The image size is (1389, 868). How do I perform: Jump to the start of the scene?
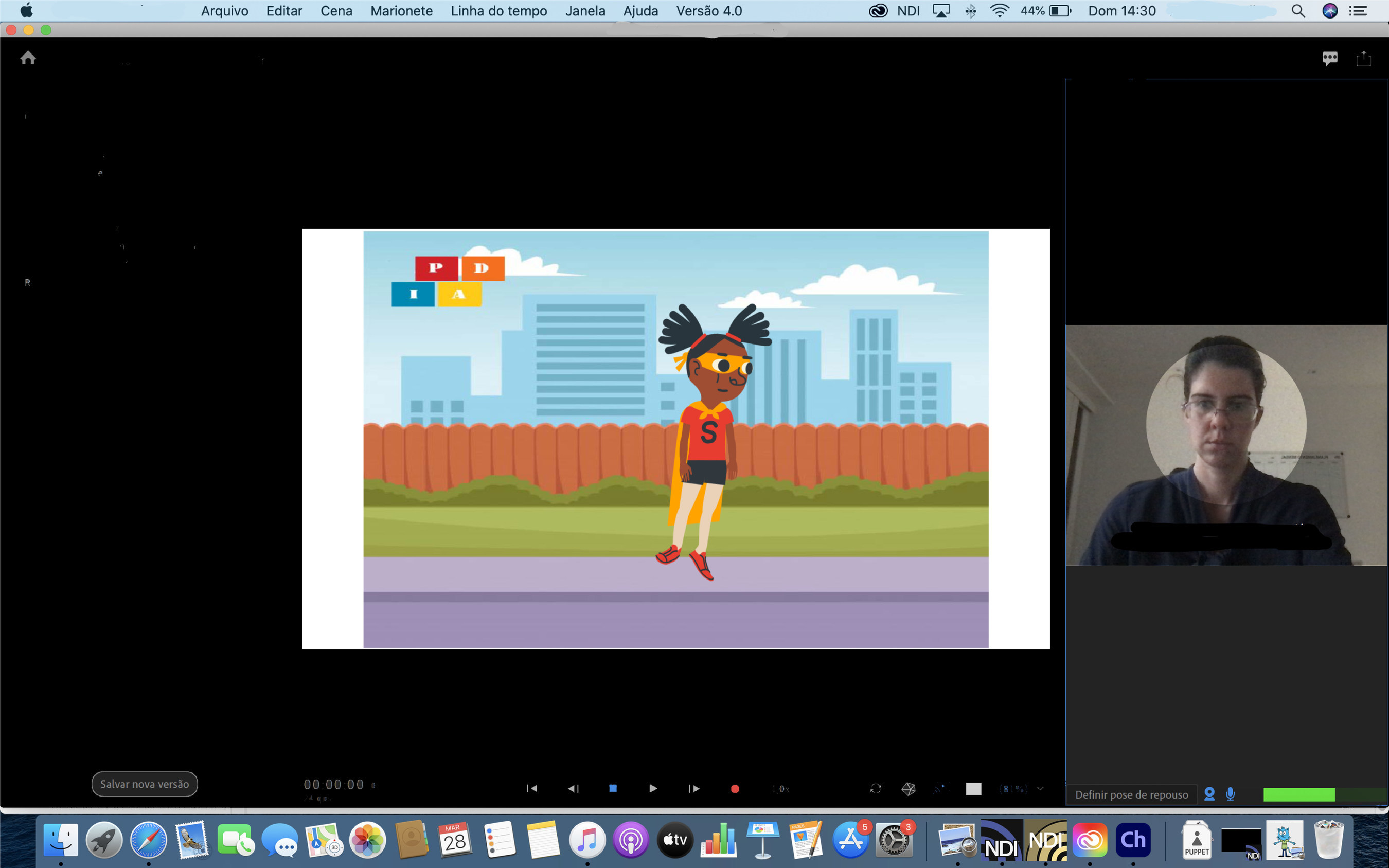coord(532,789)
